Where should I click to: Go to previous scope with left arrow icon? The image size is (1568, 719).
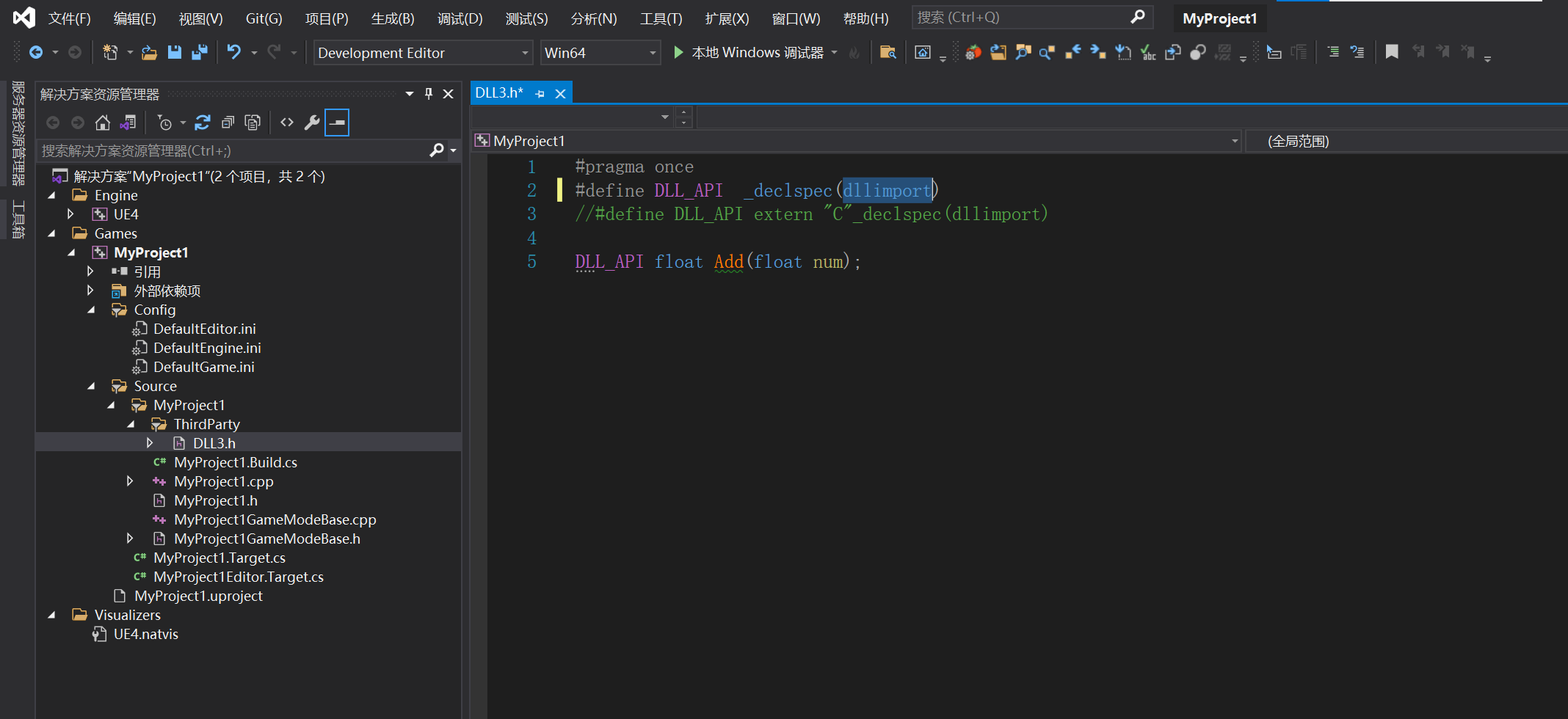[x=1072, y=52]
